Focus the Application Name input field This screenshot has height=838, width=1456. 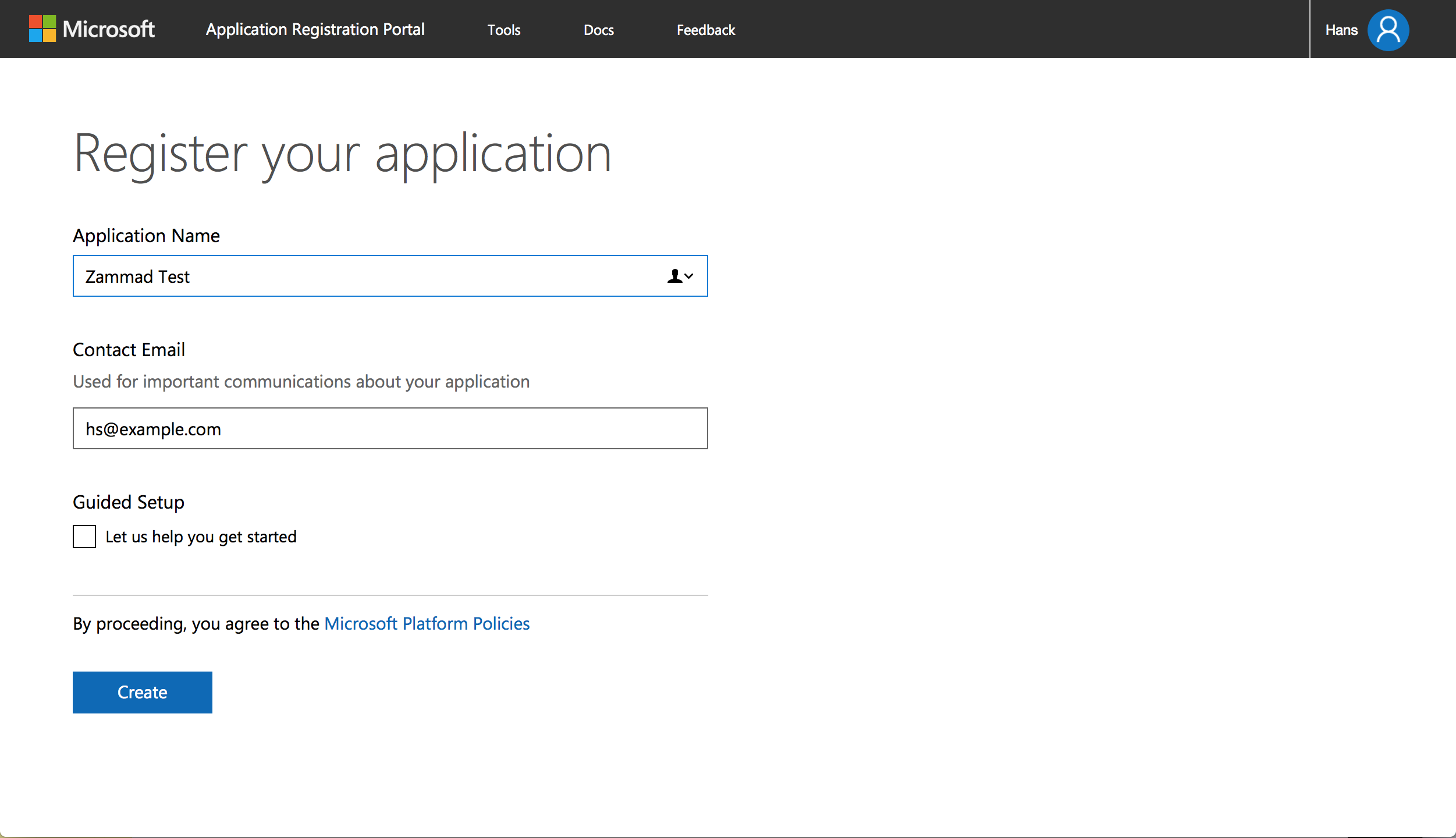tap(390, 276)
